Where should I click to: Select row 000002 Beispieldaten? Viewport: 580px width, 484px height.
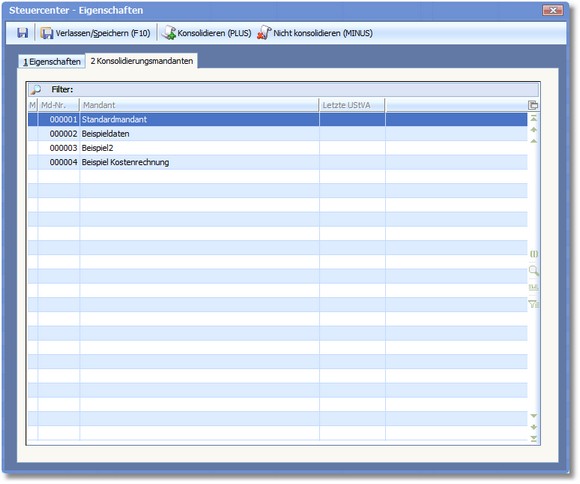(x=278, y=134)
